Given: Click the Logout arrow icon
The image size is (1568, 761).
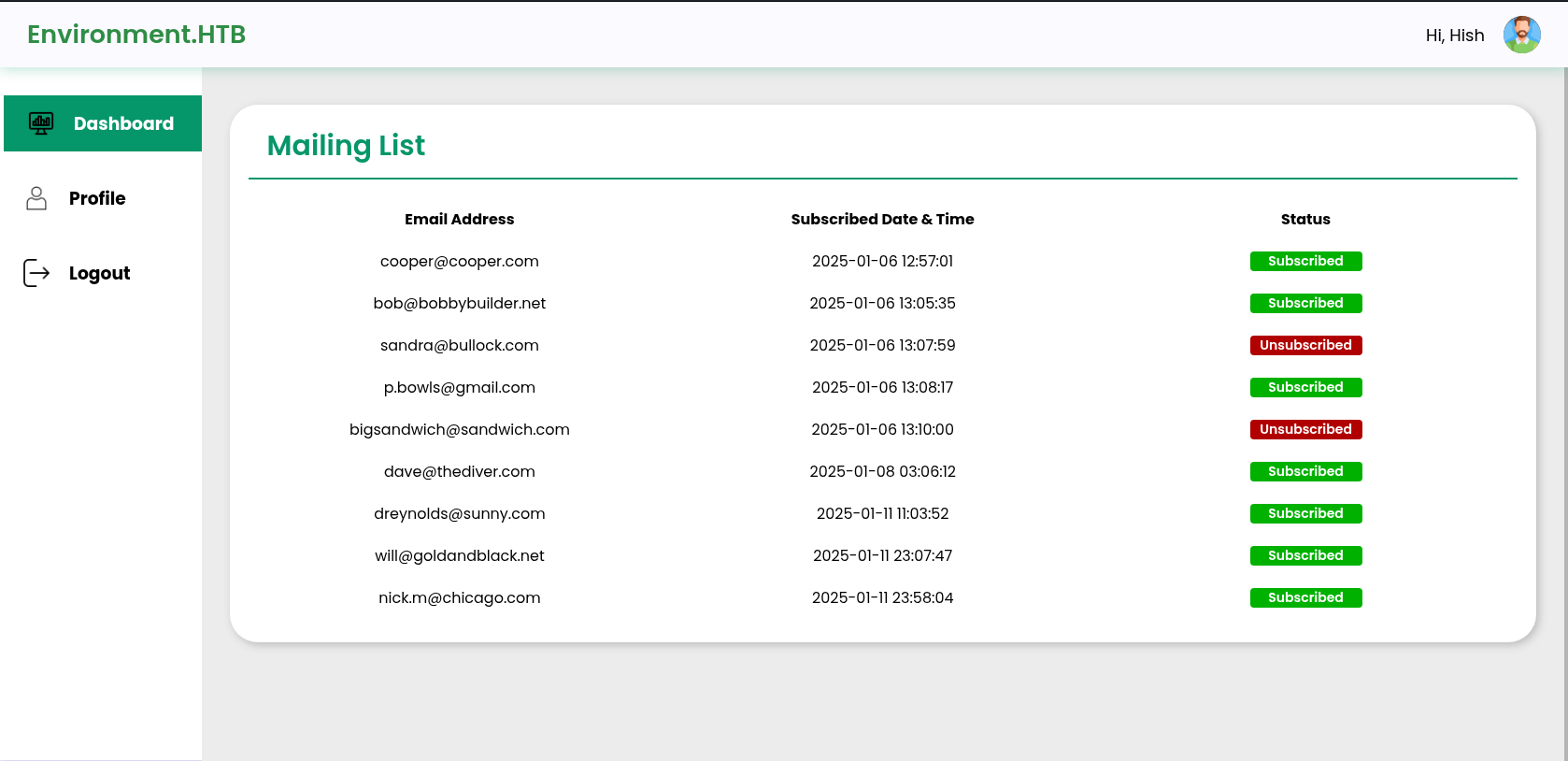Looking at the screenshot, I should point(36,273).
